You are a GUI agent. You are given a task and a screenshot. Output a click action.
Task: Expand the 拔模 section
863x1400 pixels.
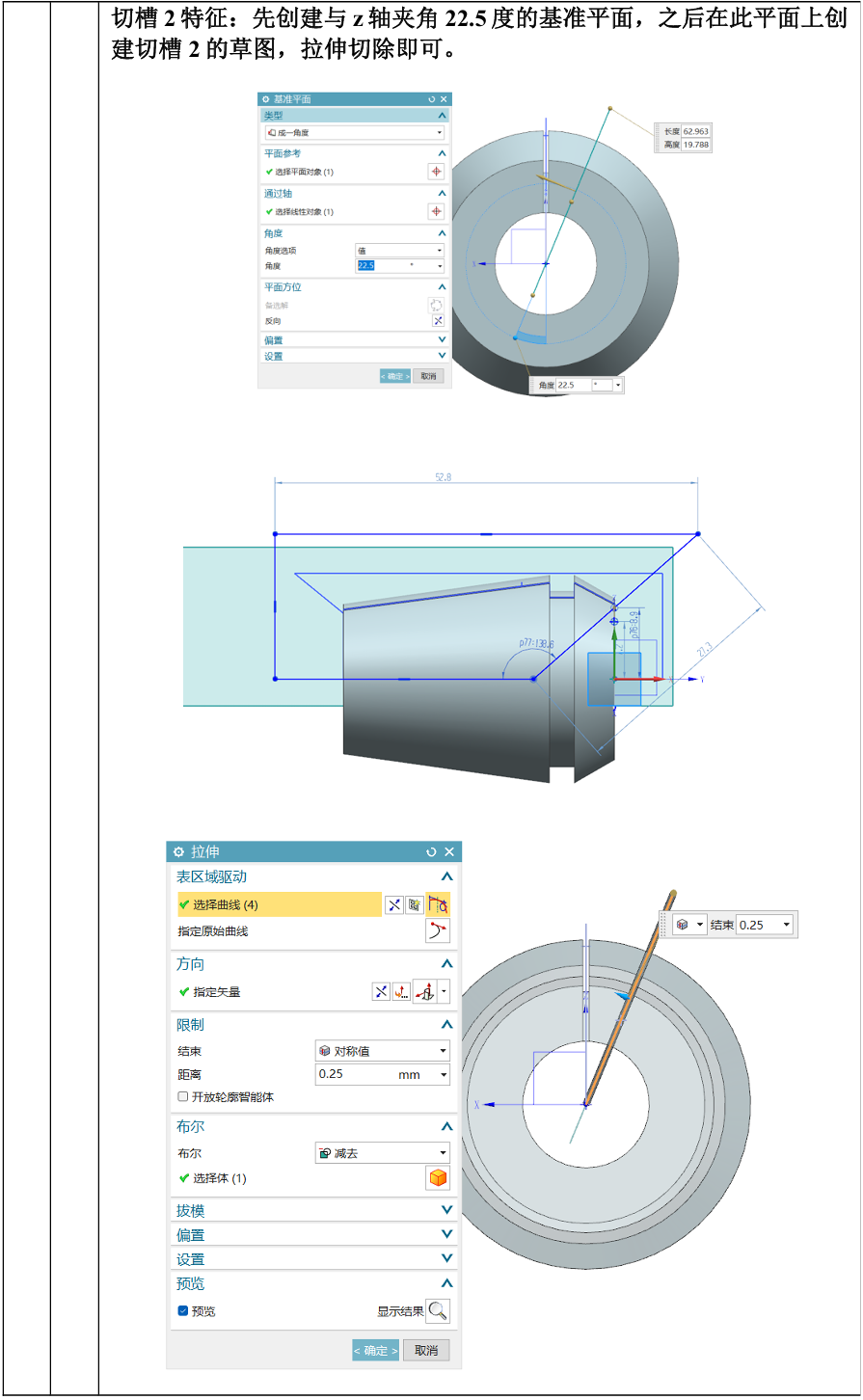point(446,1210)
